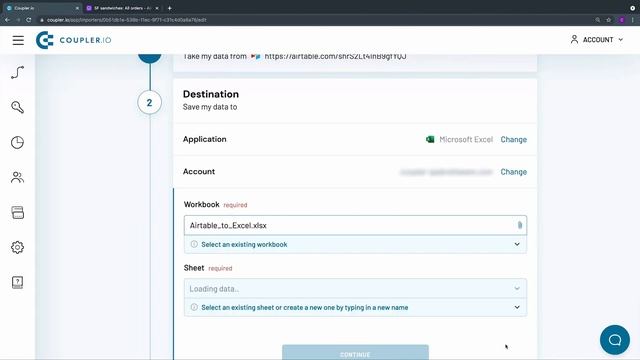Open the browser profile avatar
This screenshot has width=640, height=360.
click(x=622, y=20)
